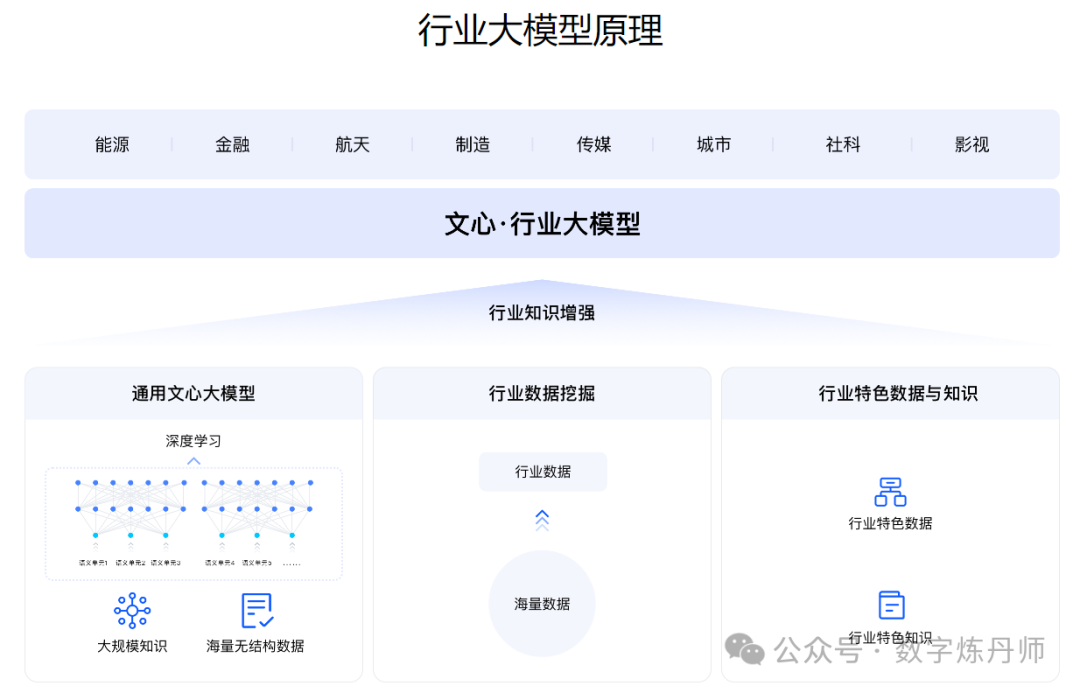The height and width of the screenshot is (693, 1080).
Task: Click the unstructured data document checkmark icon
Action: click(257, 610)
